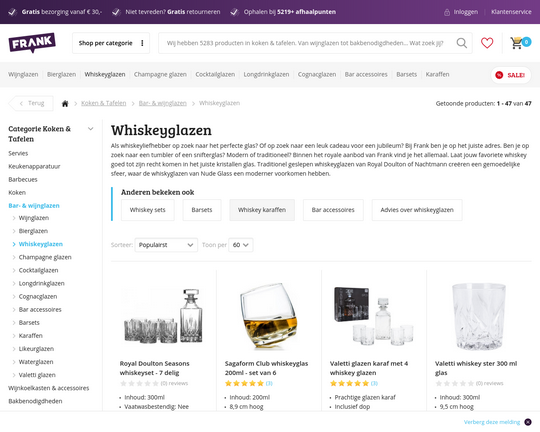Click the SALE! percent badge

pyautogui.click(x=499, y=75)
